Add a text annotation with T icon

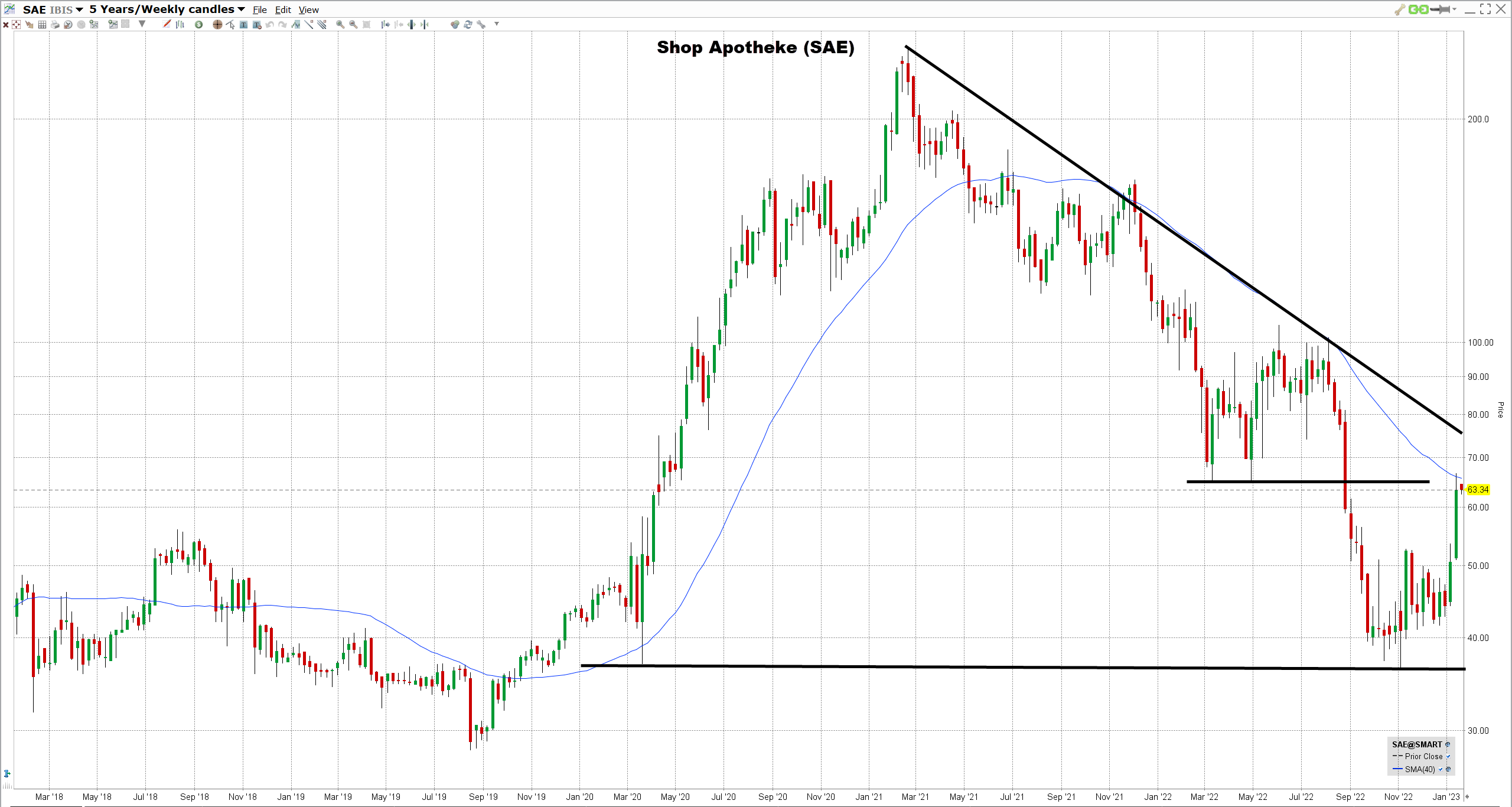(x=243, y=24)
